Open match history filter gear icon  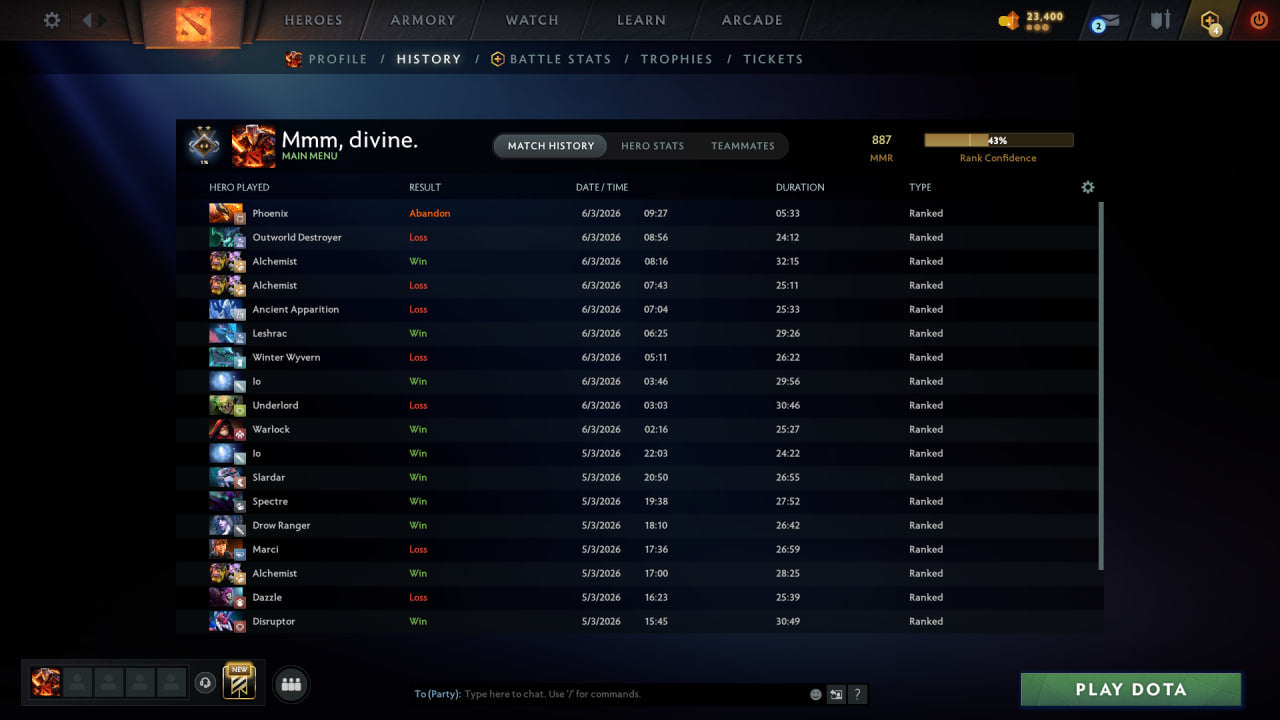click(1088, 187)
